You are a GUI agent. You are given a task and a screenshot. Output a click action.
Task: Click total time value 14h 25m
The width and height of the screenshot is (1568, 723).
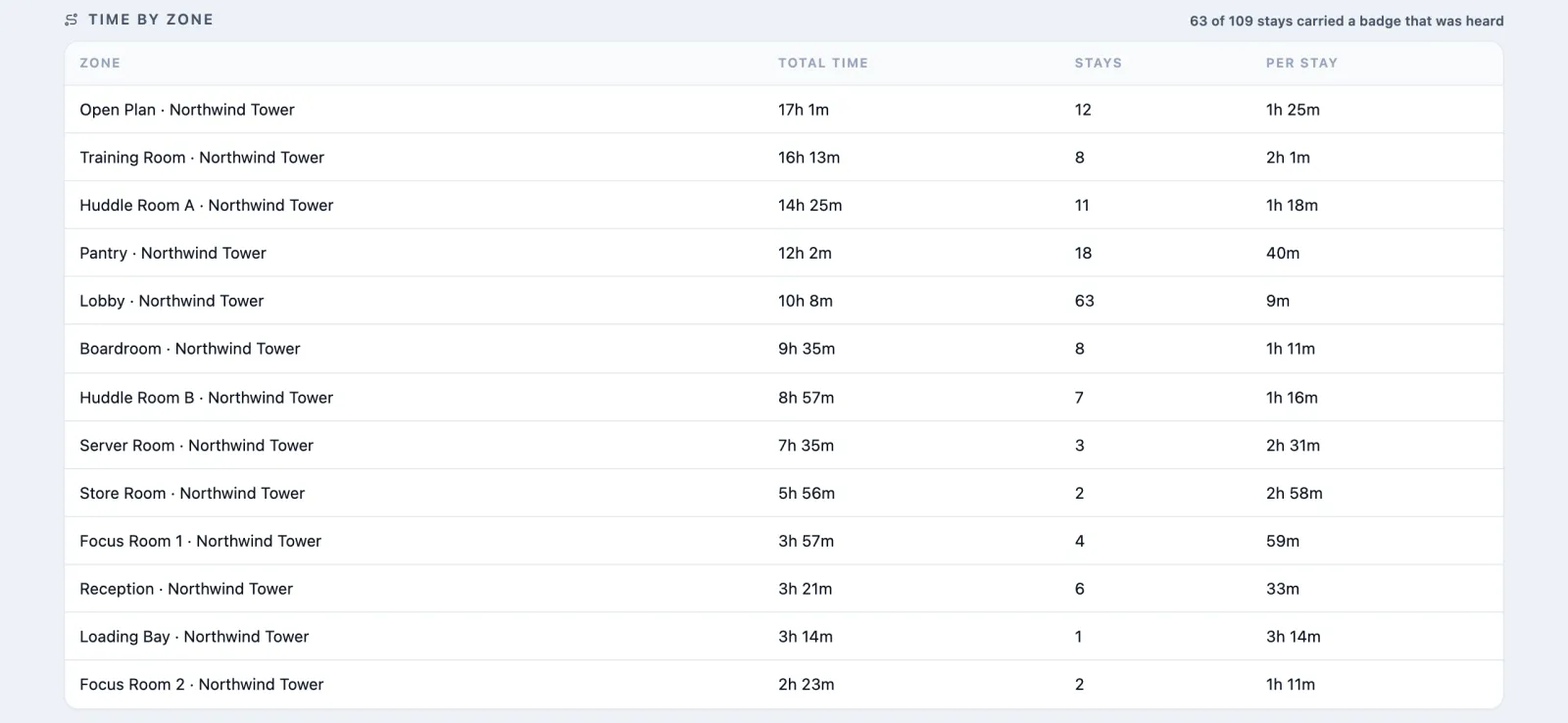(x=810, y=206)
